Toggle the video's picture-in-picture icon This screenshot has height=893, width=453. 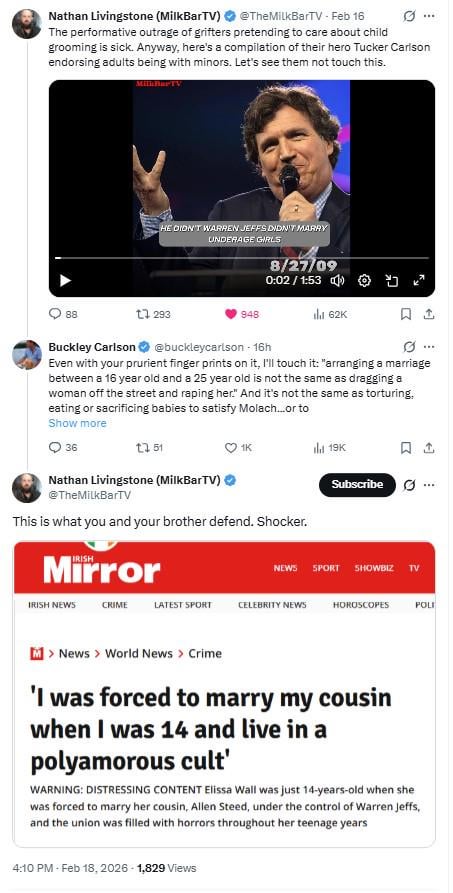point(391,280)
